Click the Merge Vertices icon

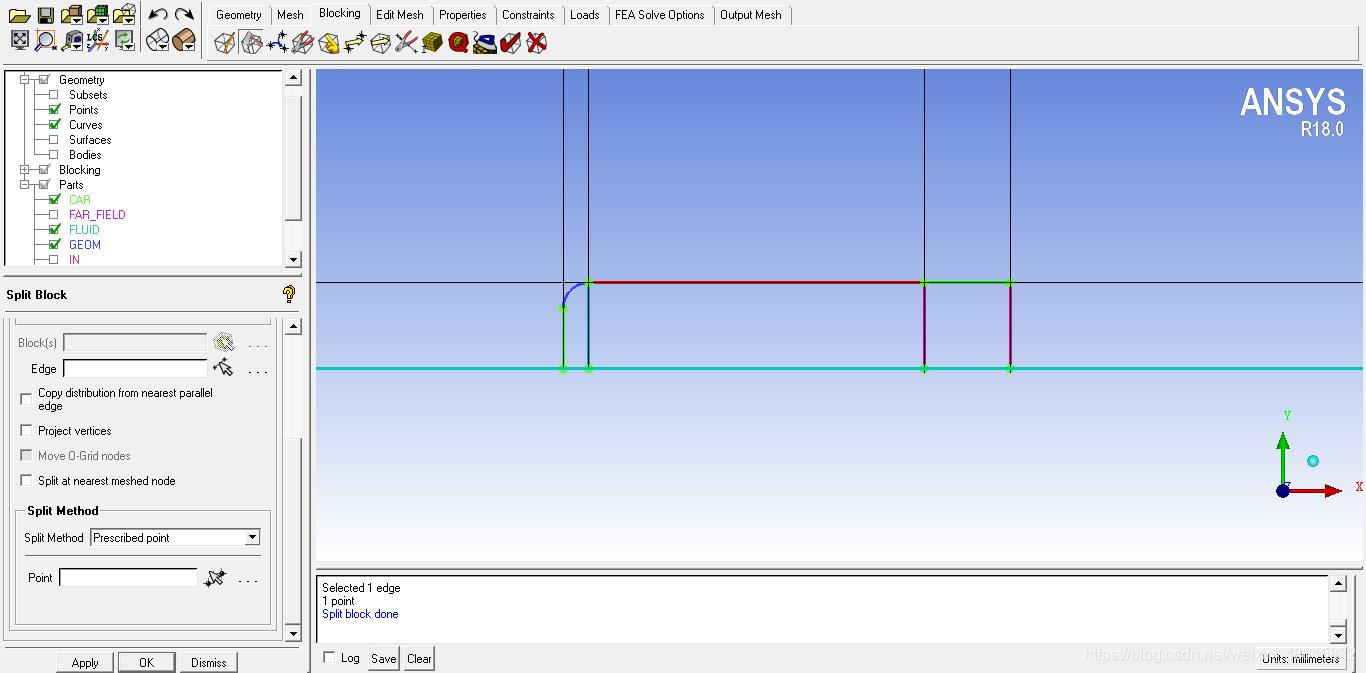(277, 42)
